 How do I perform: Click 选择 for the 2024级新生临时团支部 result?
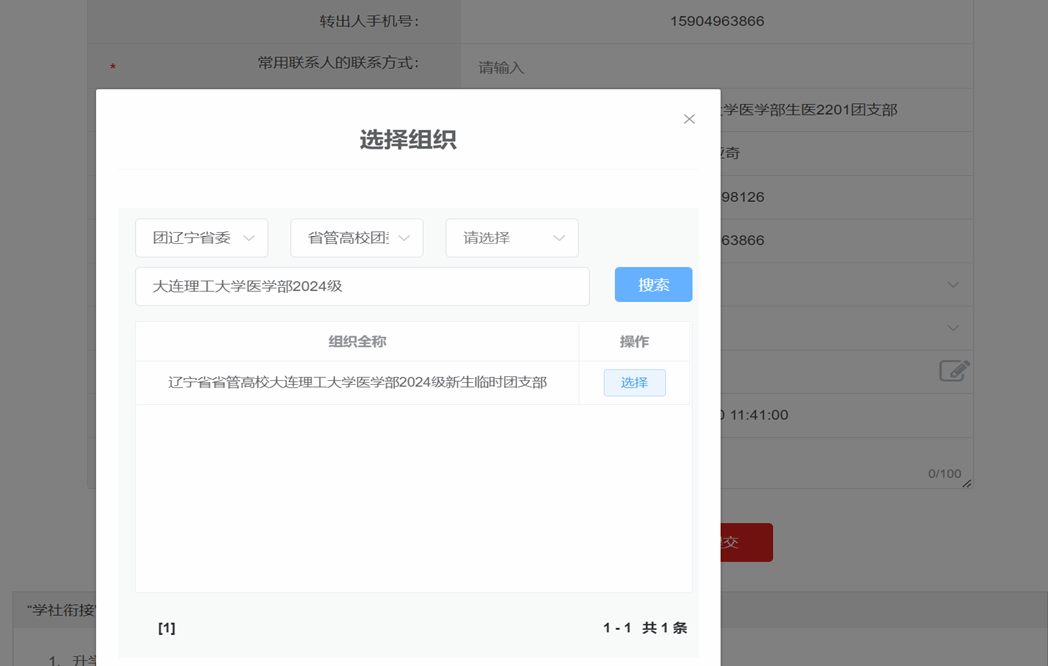pos(634,383)
